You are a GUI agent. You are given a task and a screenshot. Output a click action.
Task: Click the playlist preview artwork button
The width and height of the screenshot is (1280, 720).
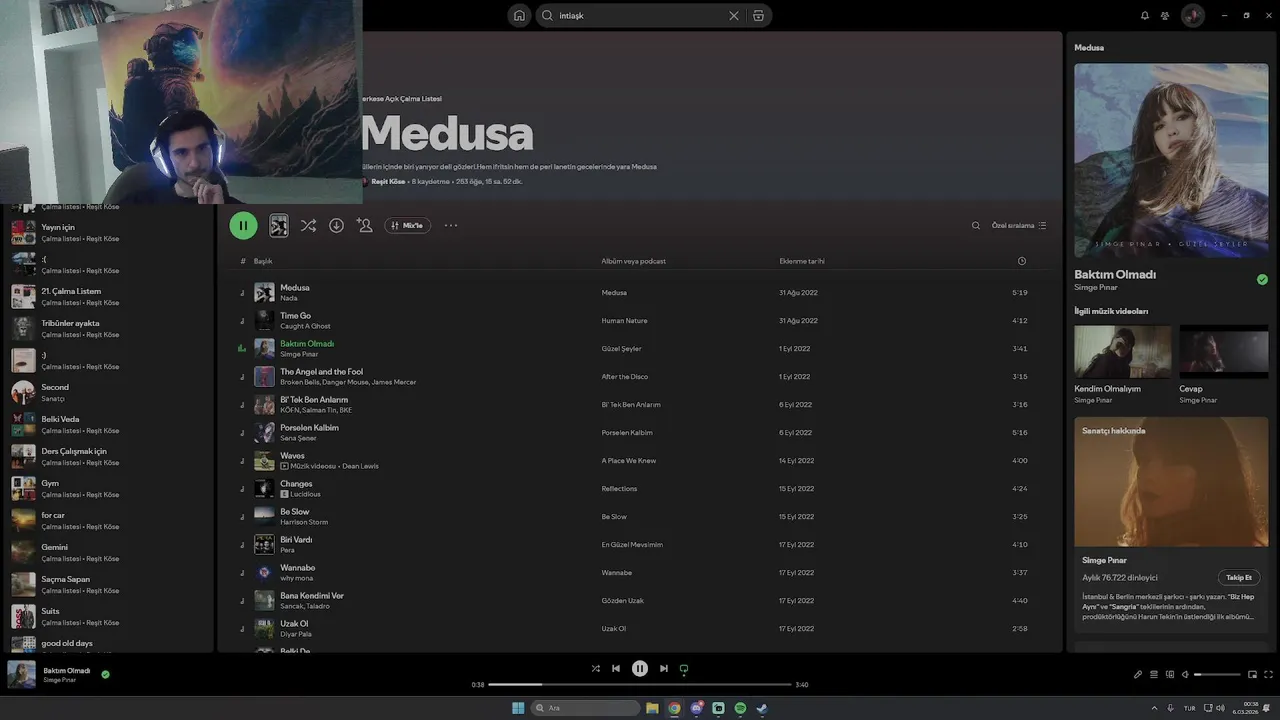point(279,226)
